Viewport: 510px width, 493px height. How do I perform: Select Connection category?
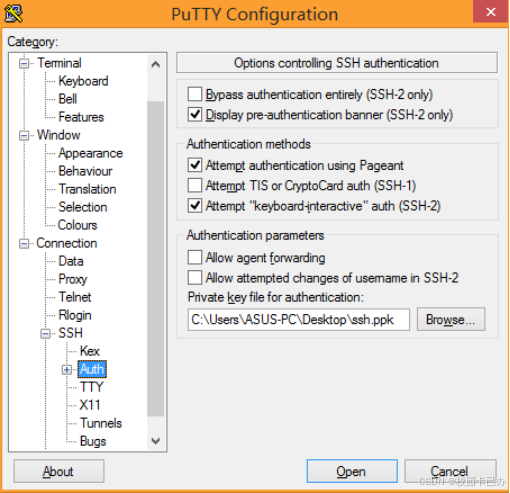click(x=67, y=243)
